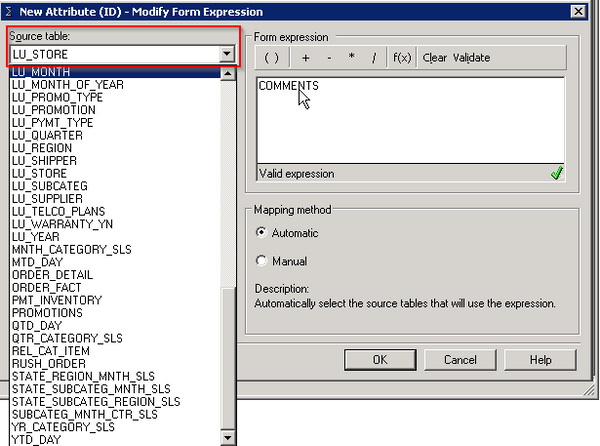Viewport: 600px width, 446px height.
Task: Click the plus operator button
Action: pyautogui.click(x=305, y=58)
